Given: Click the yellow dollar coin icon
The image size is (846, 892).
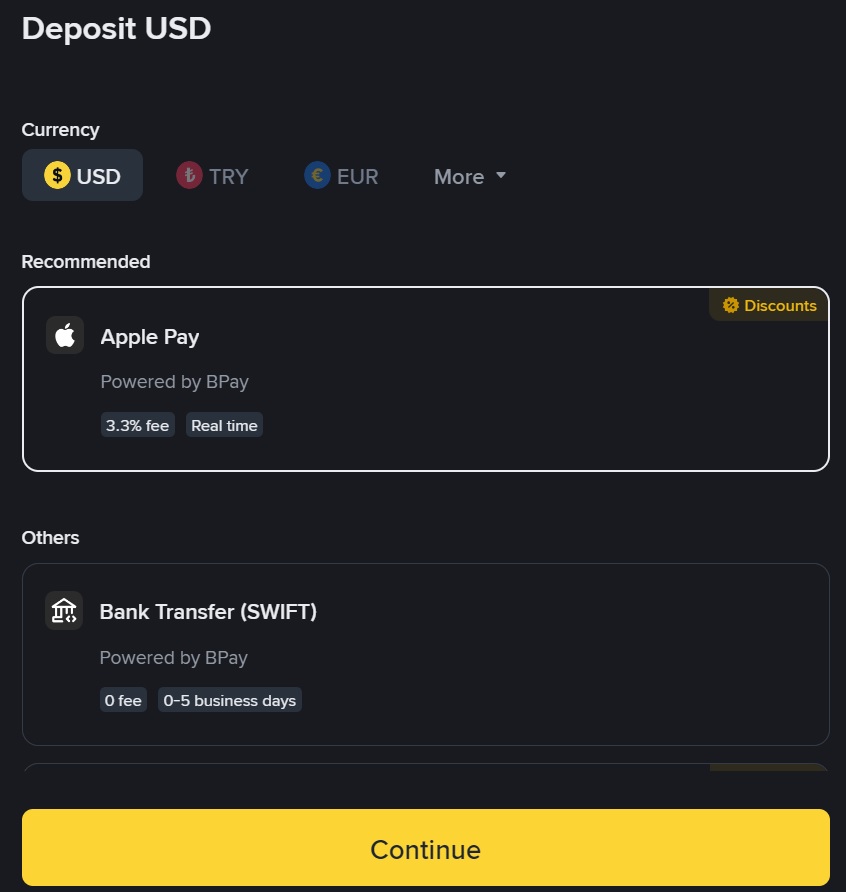Looking at the screenshot, I should (57, 176).
